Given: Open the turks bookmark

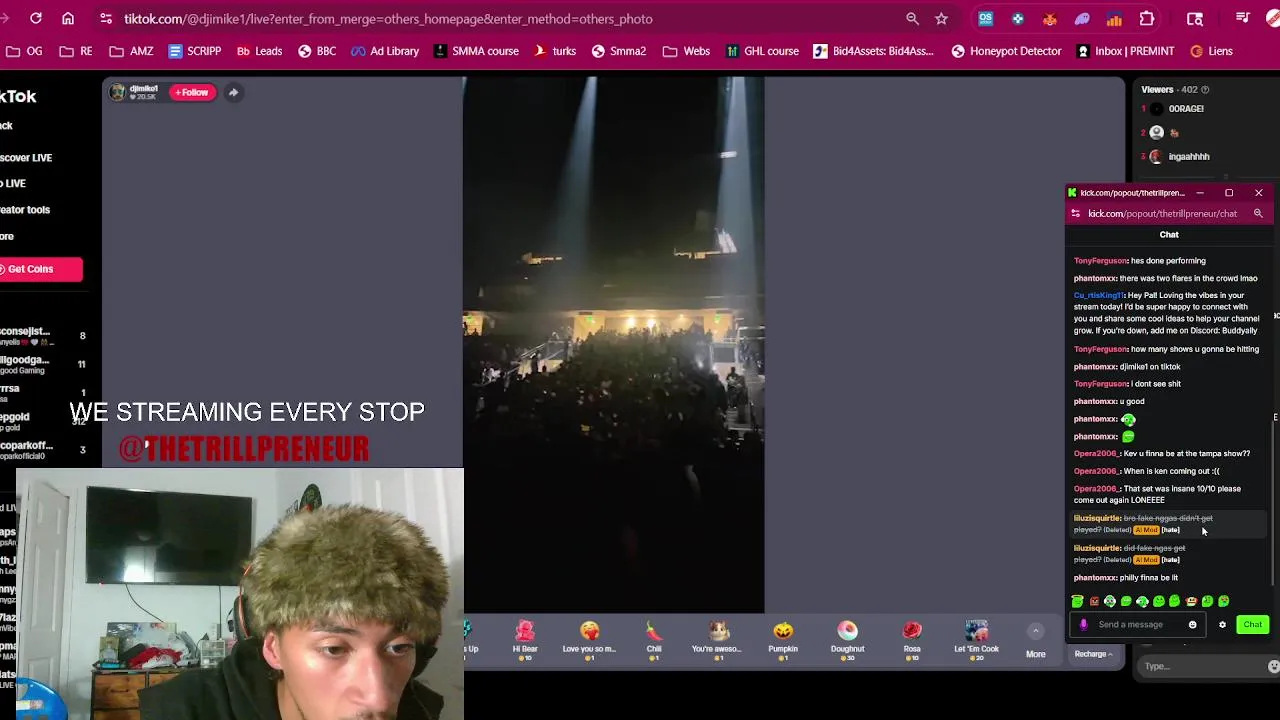Looking at the screenshot, I should [555, 51].
